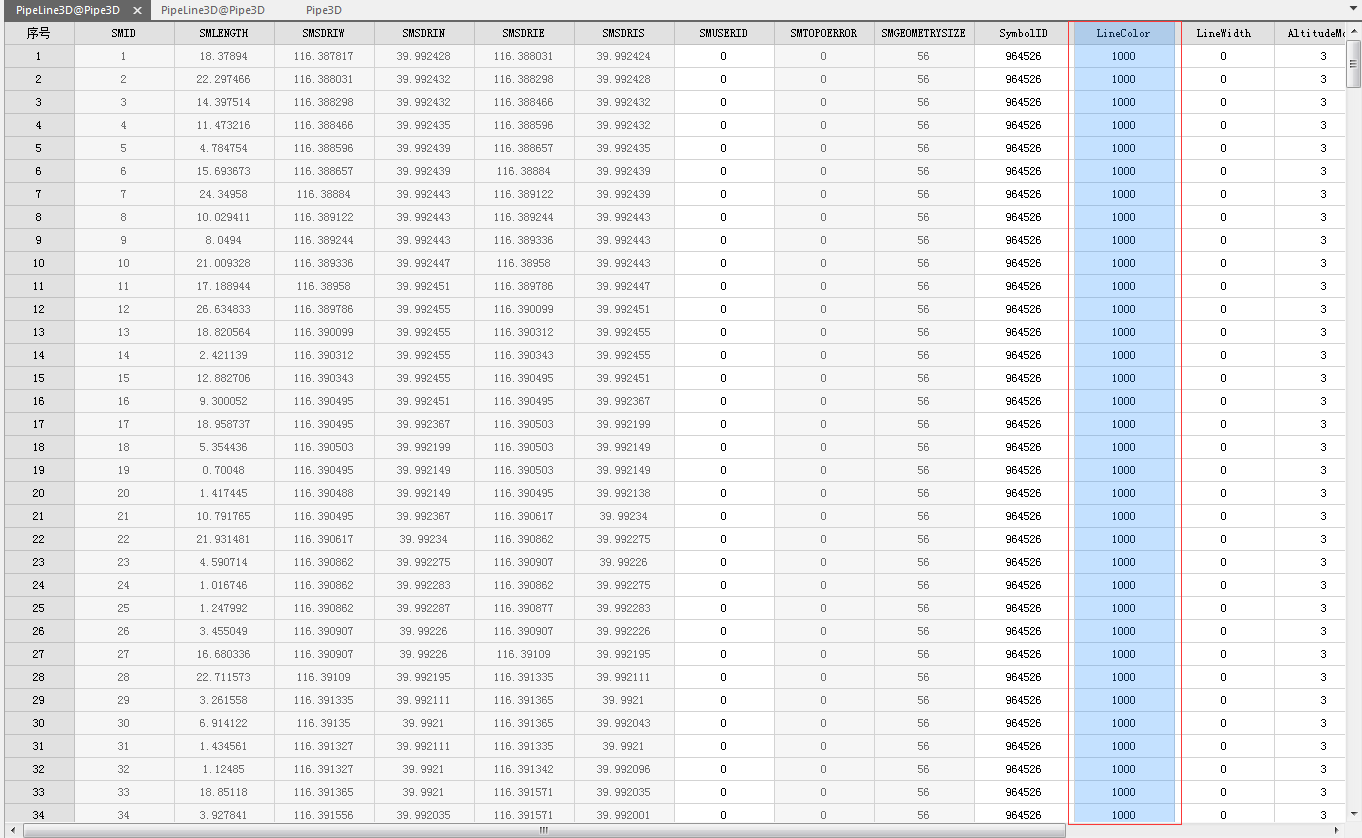Click SMLENGTH cell 11.473216
This screenshot has height=838, width=1362.
pyautogui.click(x=224, y=125)
